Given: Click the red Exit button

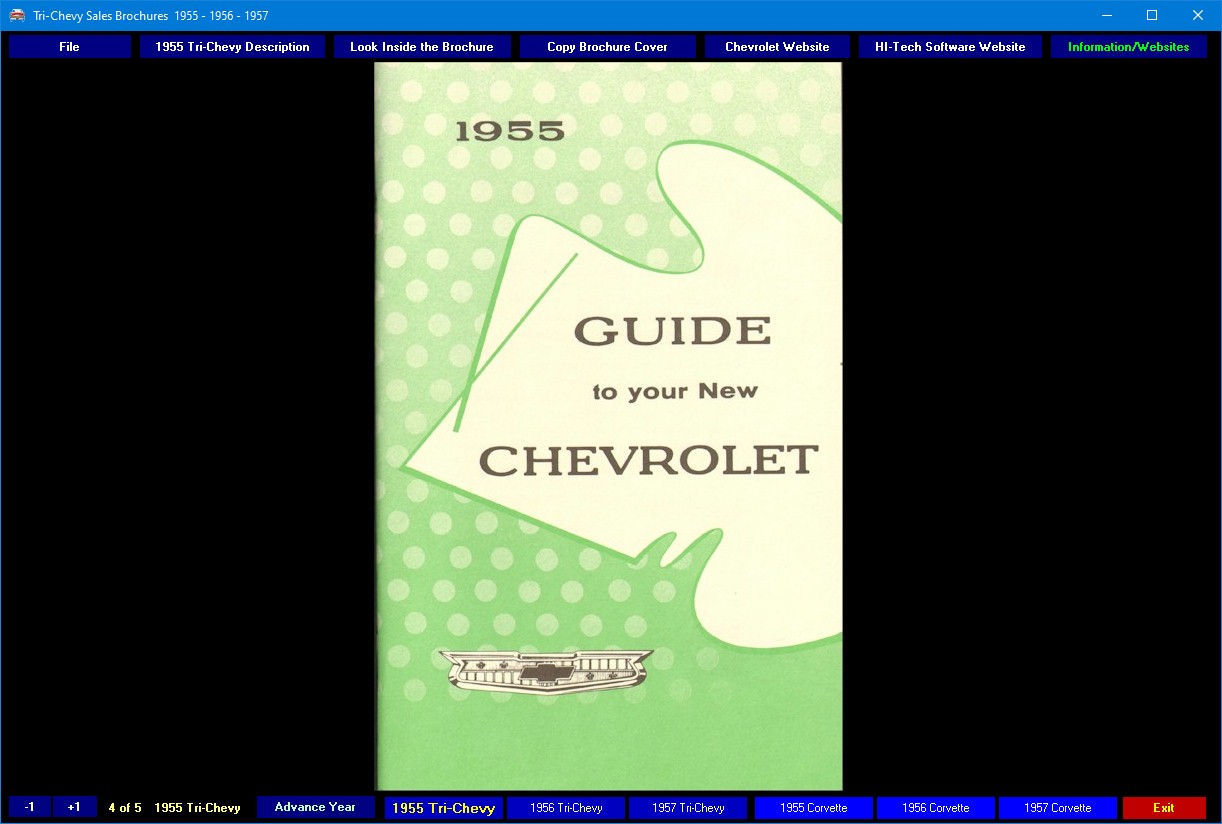Looking at the screenshot, I should click(x=1164, y=808).
